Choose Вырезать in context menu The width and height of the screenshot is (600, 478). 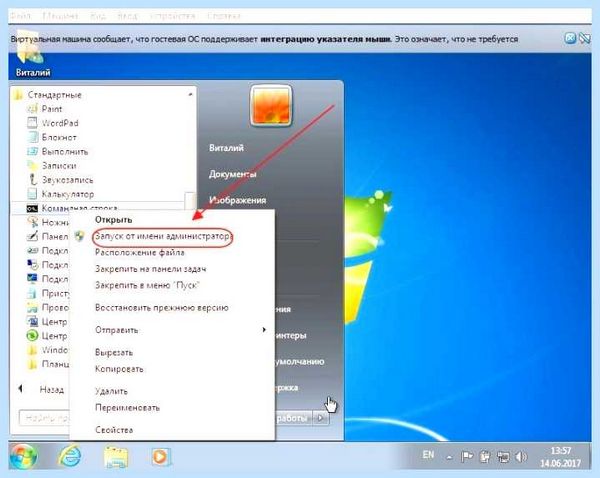point(114,352)
